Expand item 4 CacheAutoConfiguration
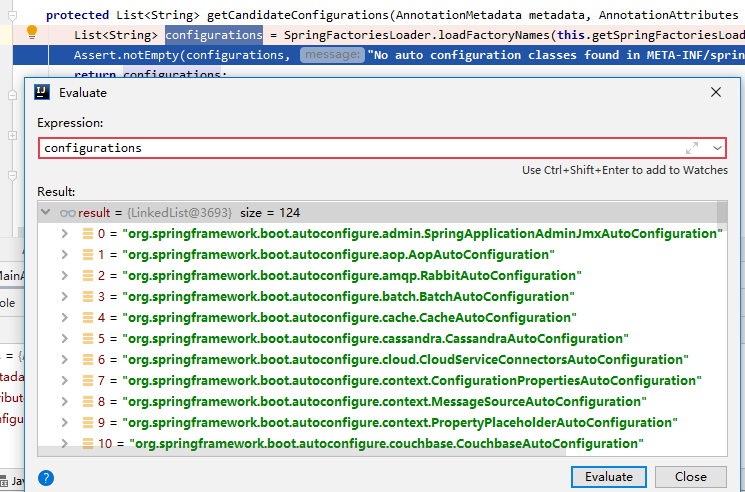 pos(65,317)
